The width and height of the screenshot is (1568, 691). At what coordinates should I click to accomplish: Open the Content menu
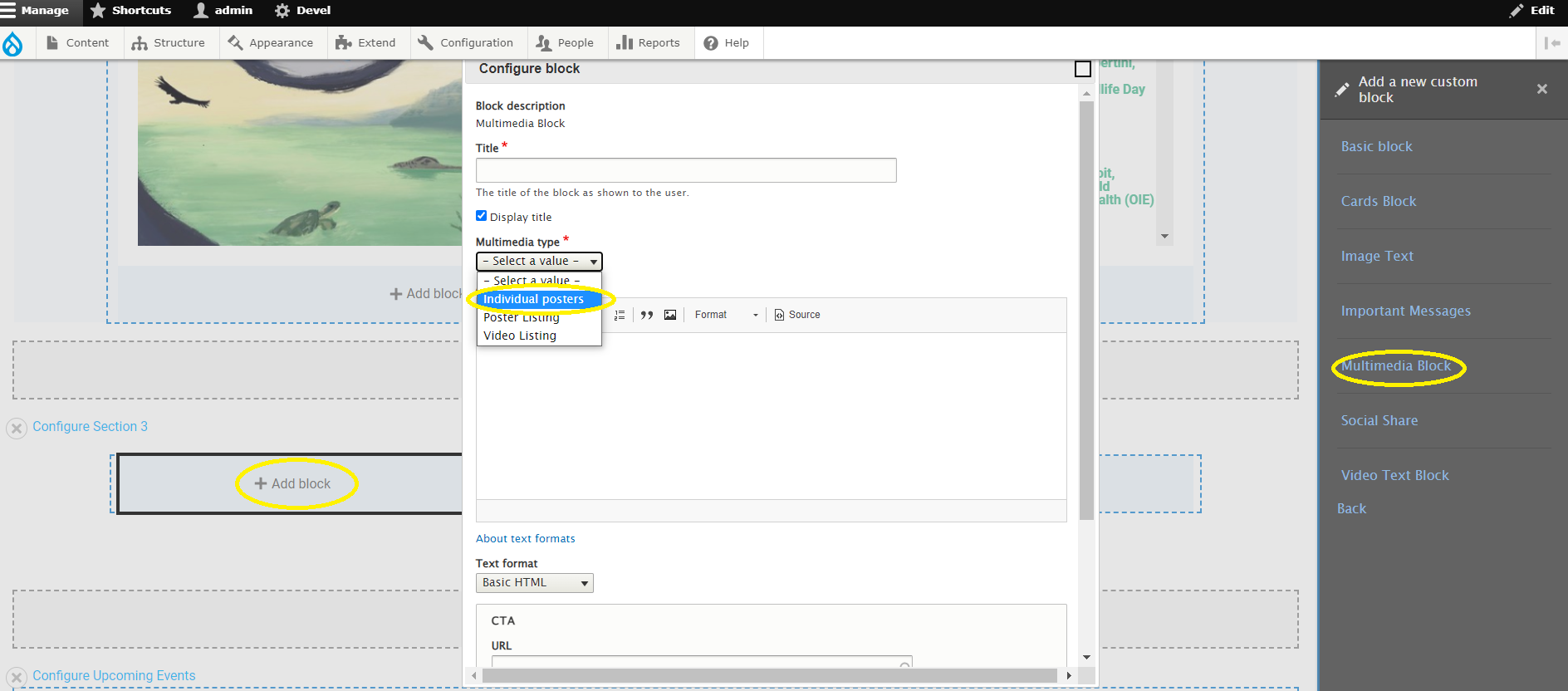(x=77, y=43)
